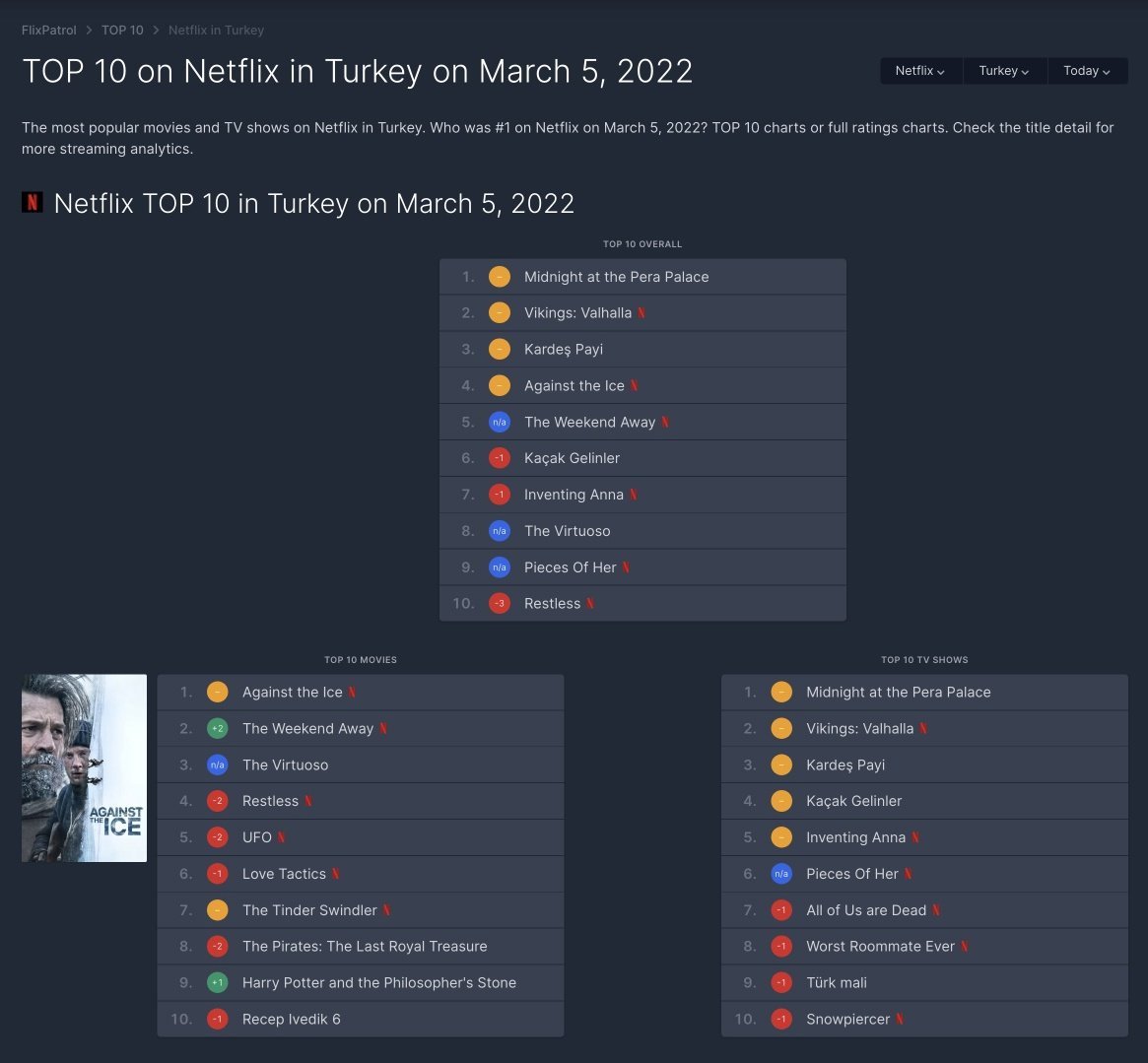Click the Against the Ice poster thumbnail
The image size is (1148, 1063).
click(85, 767)
